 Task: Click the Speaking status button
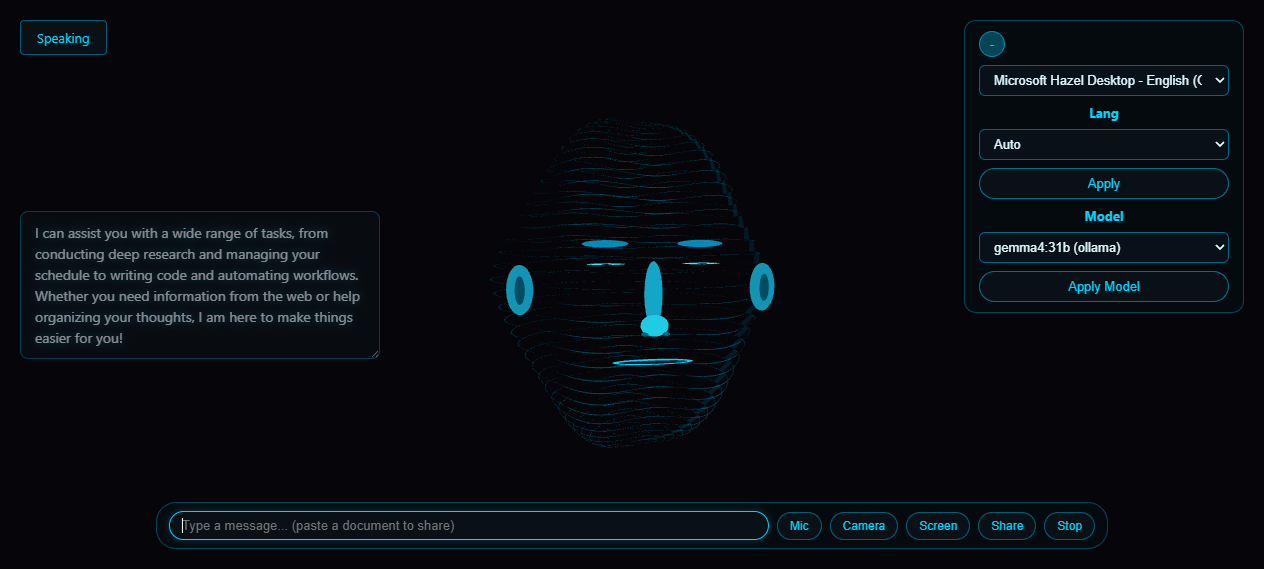coord(63,38)
